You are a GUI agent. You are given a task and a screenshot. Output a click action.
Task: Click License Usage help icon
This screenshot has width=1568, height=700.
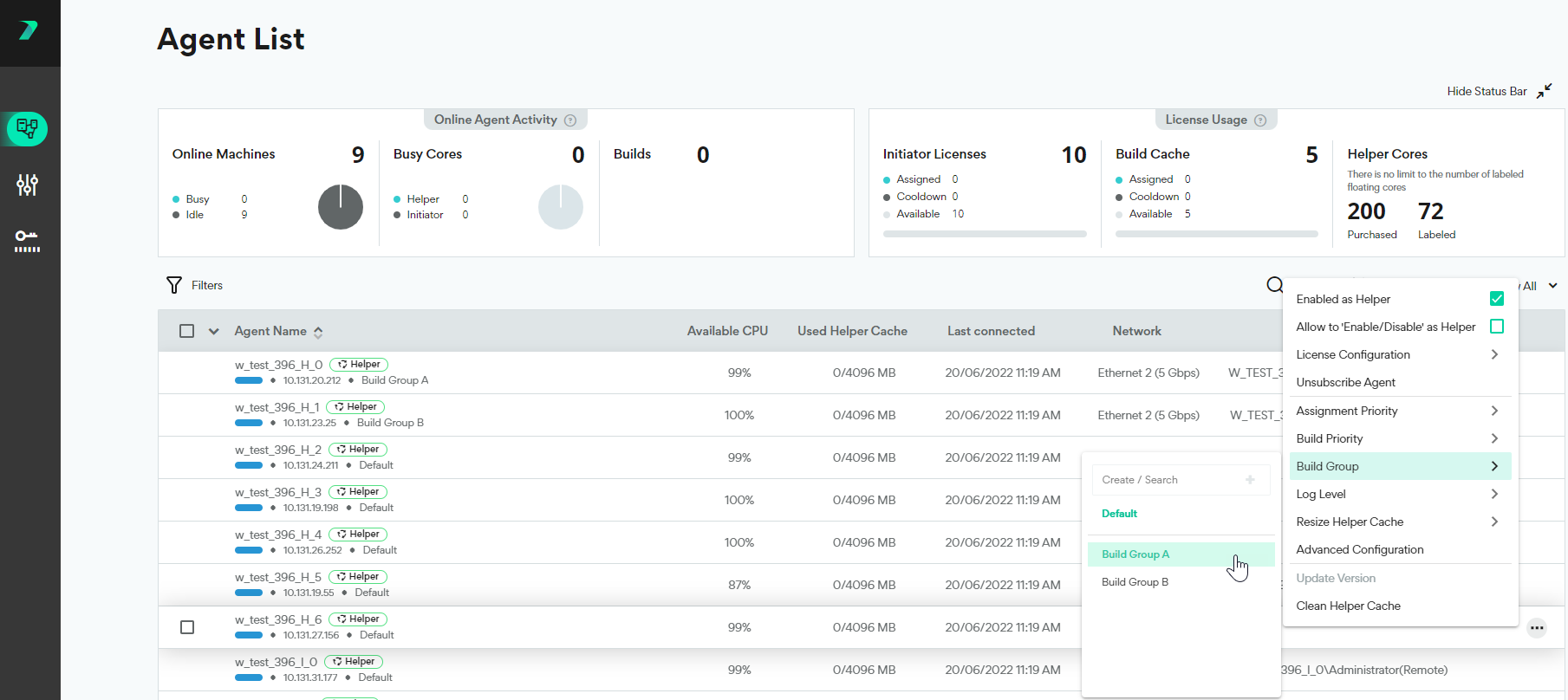(x=1260, y=120)
